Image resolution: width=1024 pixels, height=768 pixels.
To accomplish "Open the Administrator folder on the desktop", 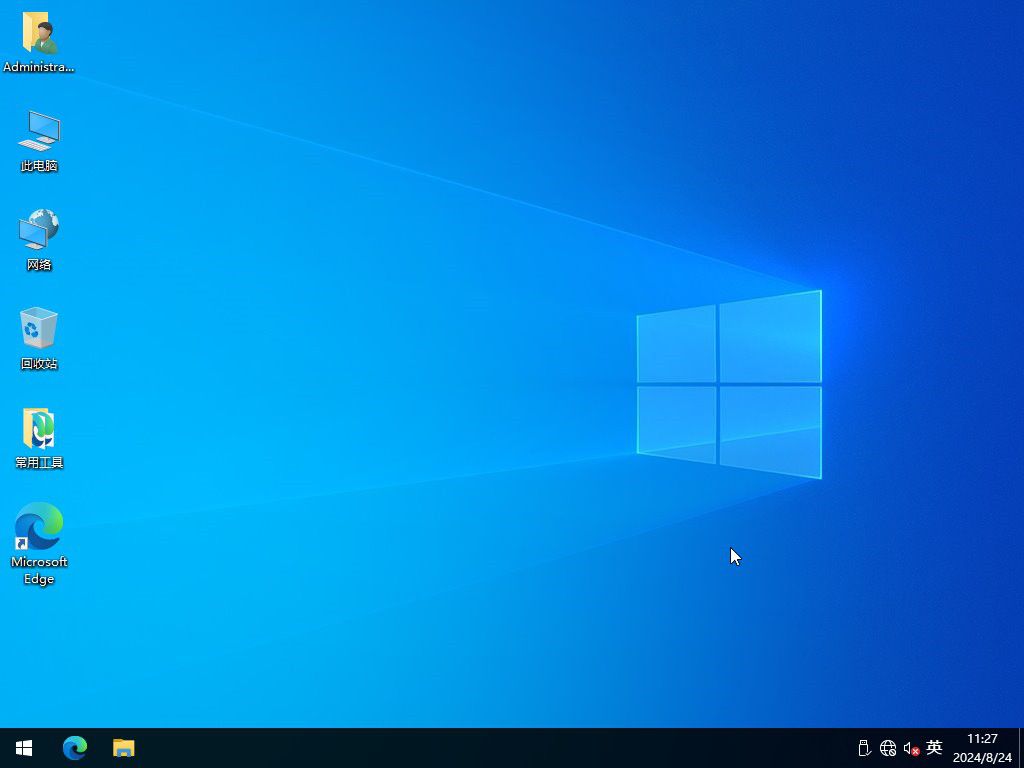I will point(38,40).
